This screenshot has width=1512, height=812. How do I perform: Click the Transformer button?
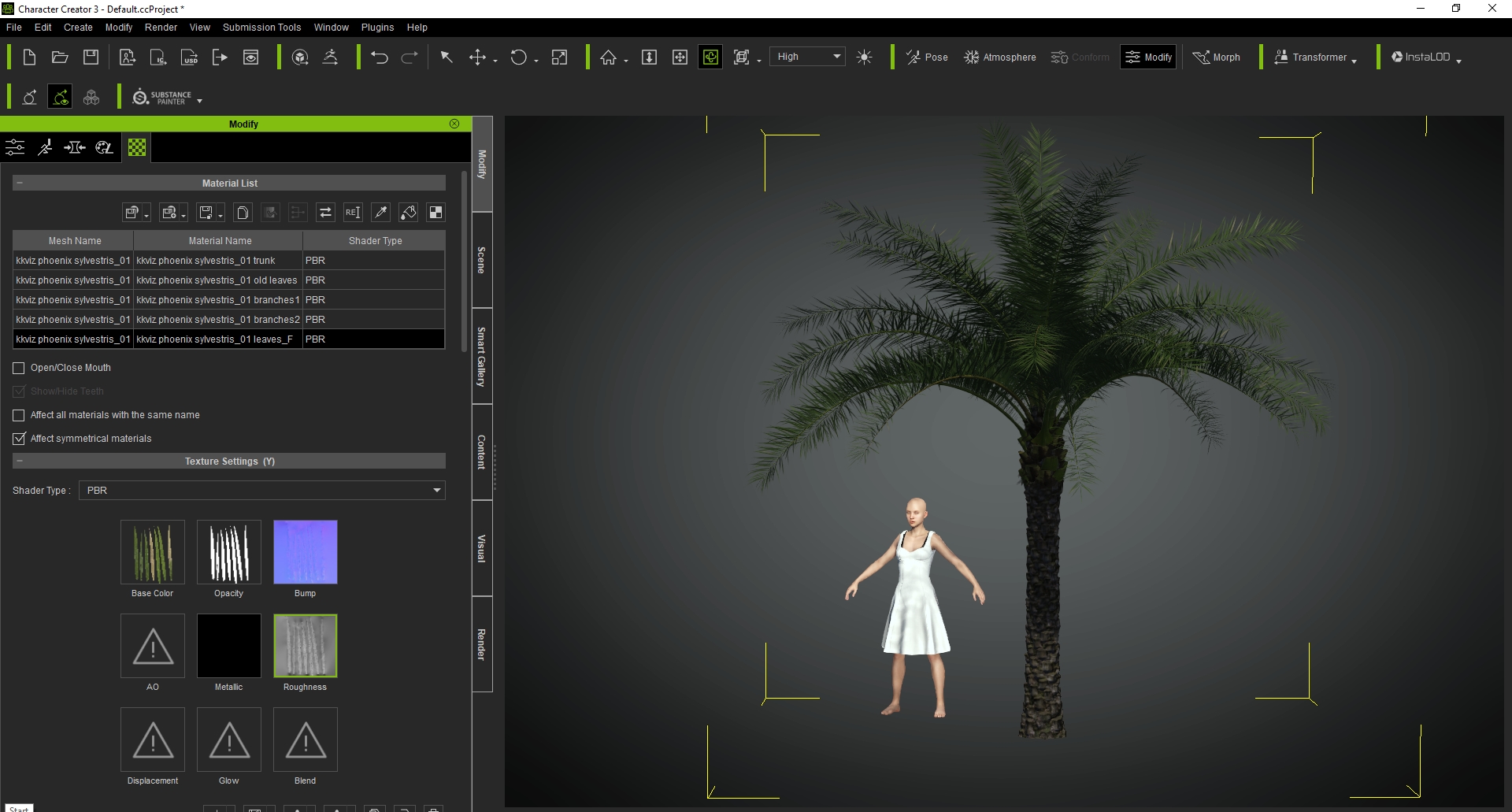pos(1310,57)
